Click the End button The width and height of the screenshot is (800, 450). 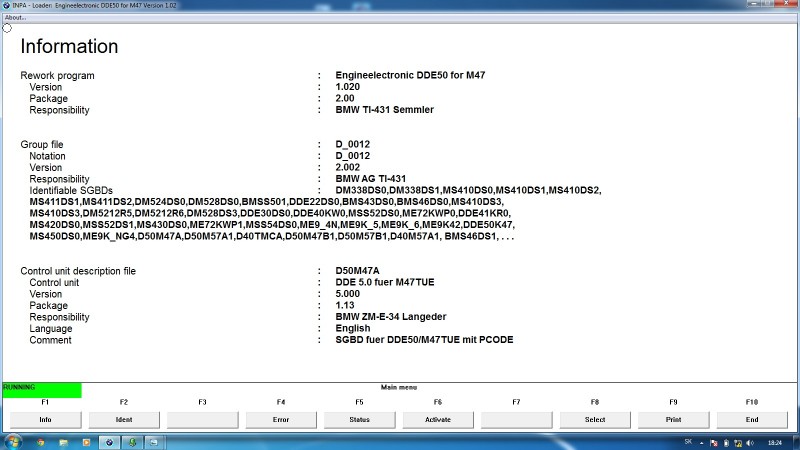(x=752, y=419)
